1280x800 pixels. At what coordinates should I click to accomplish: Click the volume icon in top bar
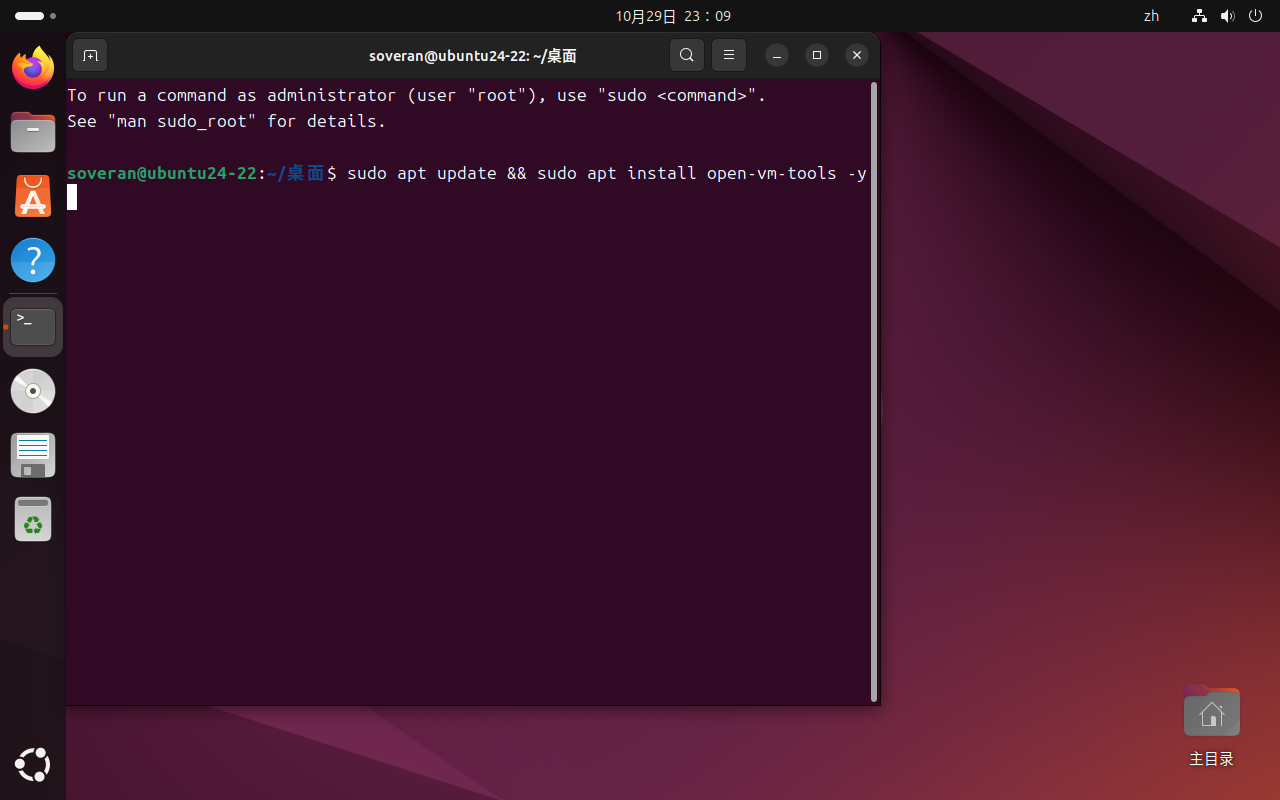click(x=1228, y=16)
